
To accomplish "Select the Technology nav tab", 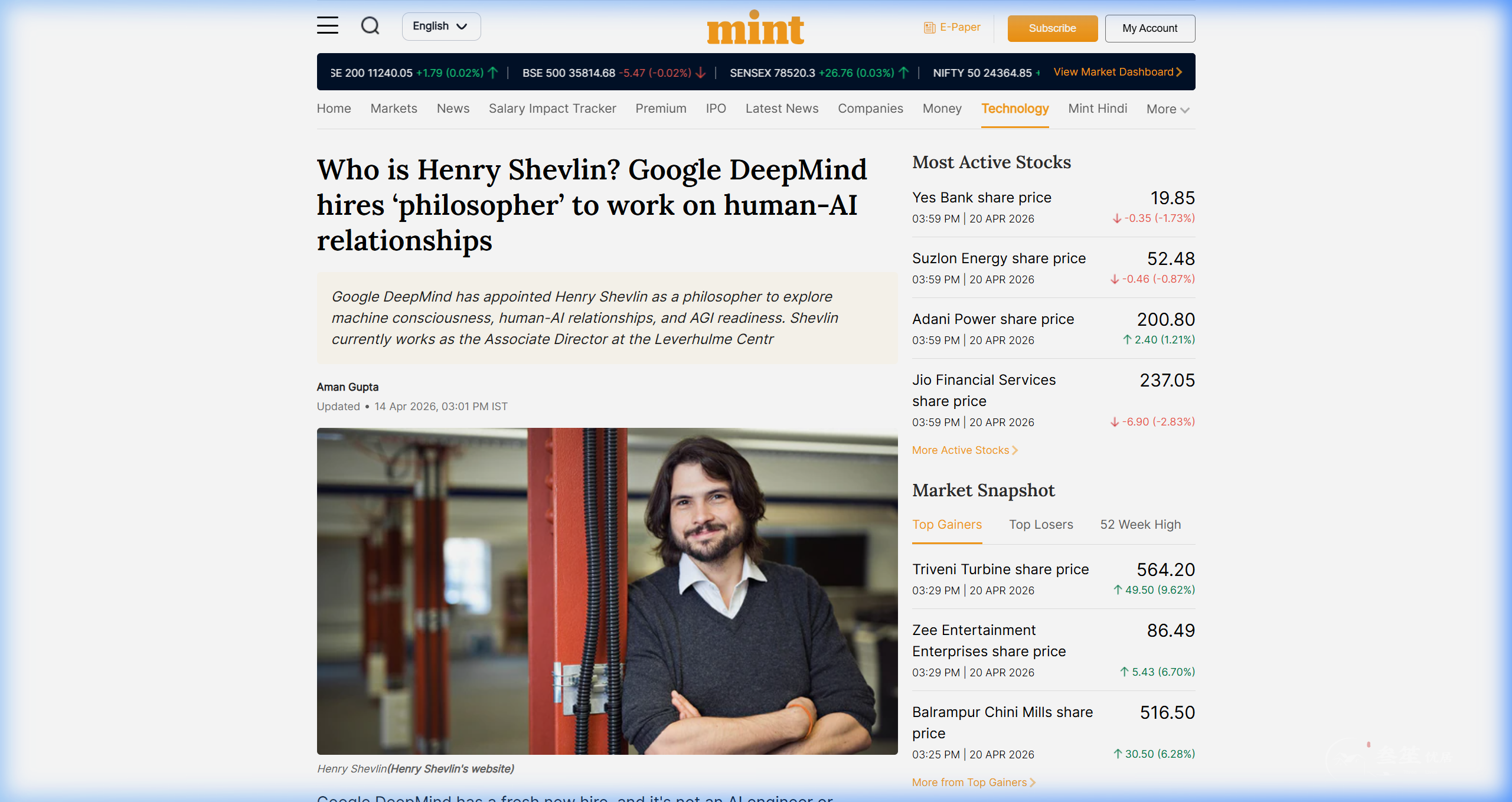I will [x=1014, y=109].
